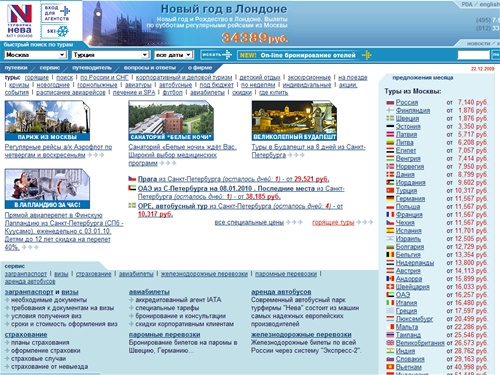Open the Греция tours link

406,311
